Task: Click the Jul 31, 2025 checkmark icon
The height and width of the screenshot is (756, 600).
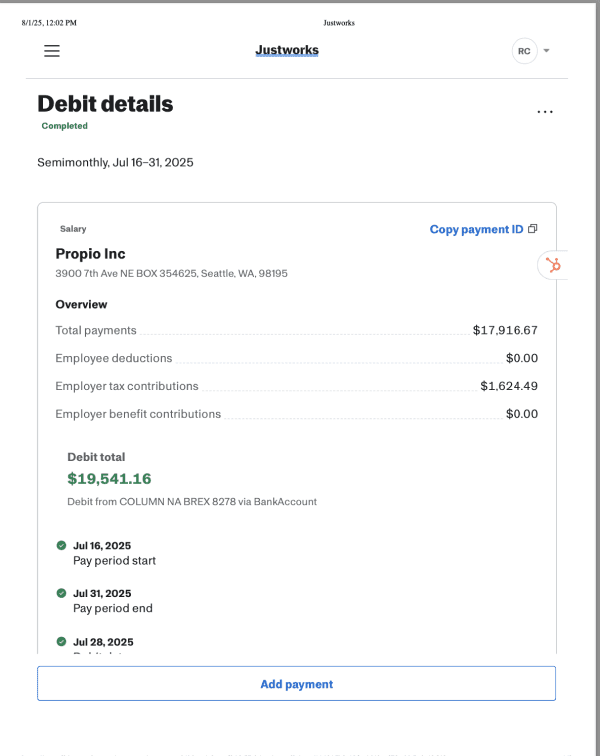Action: (61, 593)
